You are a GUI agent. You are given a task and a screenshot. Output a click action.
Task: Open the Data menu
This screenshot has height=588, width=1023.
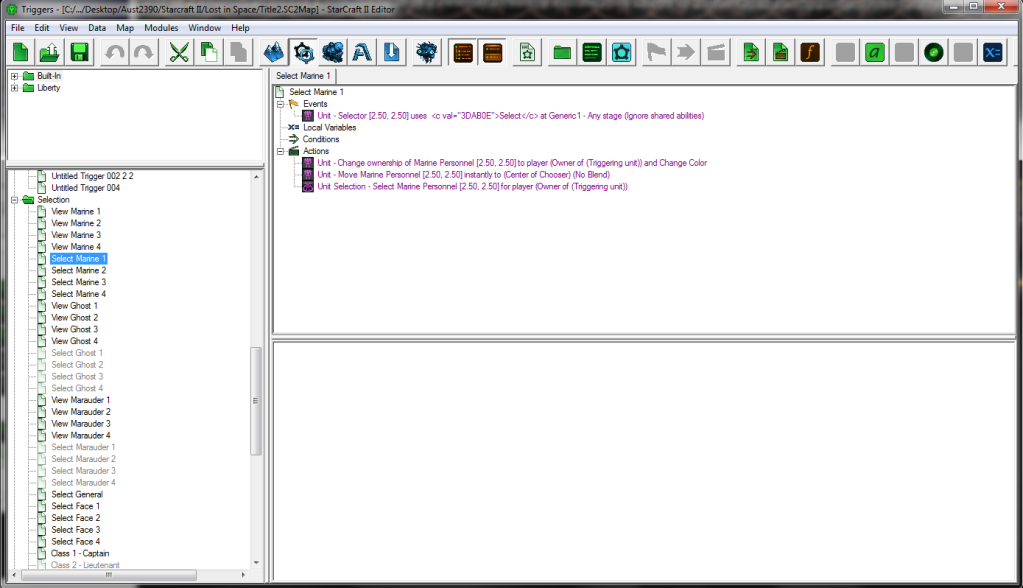pyautogui.click(x=97, y=28)
